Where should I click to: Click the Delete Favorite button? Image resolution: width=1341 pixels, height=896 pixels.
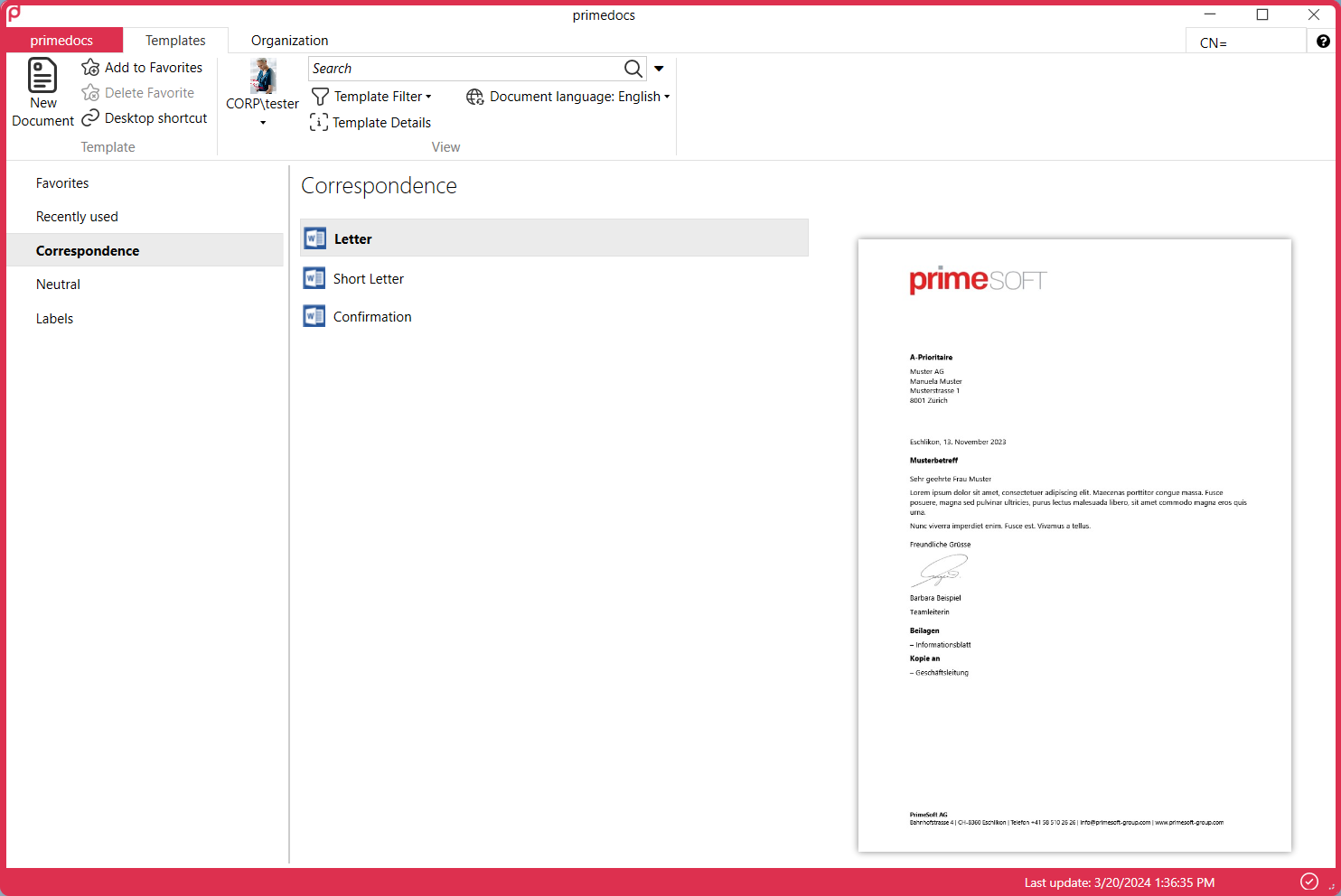click(138, 93)
